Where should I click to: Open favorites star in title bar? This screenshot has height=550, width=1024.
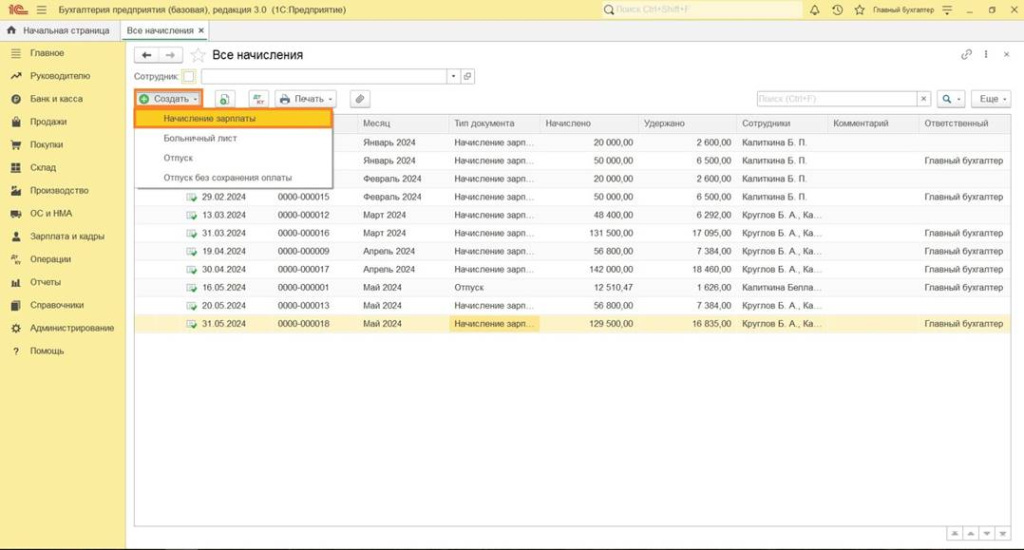click(x=858, y=10)
